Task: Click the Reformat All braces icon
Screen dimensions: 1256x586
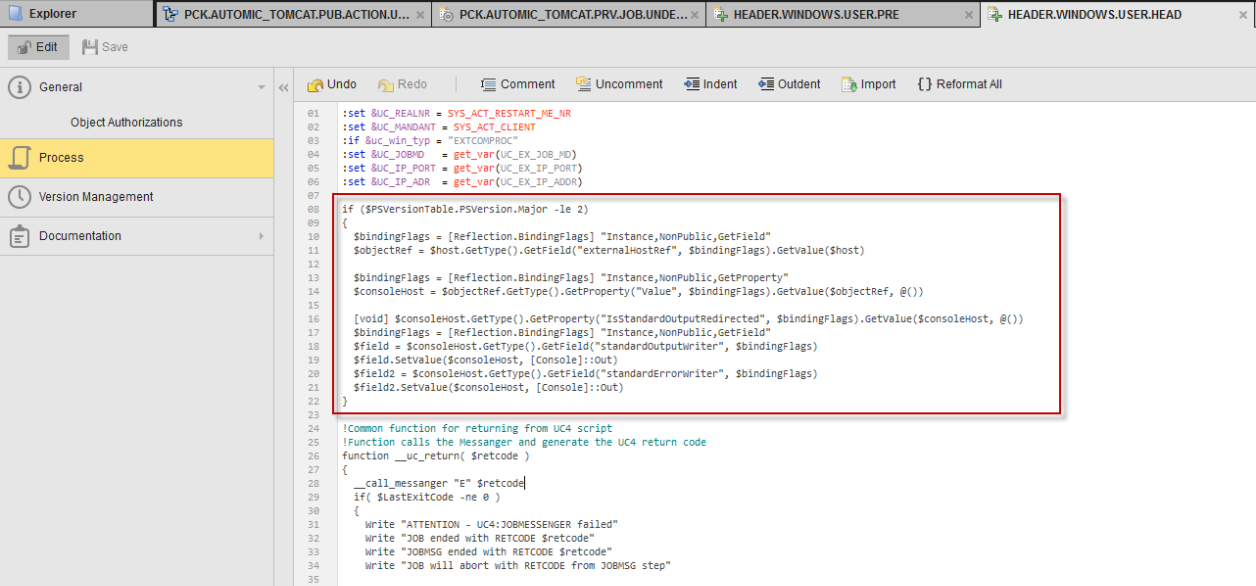Action: (927, 84)
